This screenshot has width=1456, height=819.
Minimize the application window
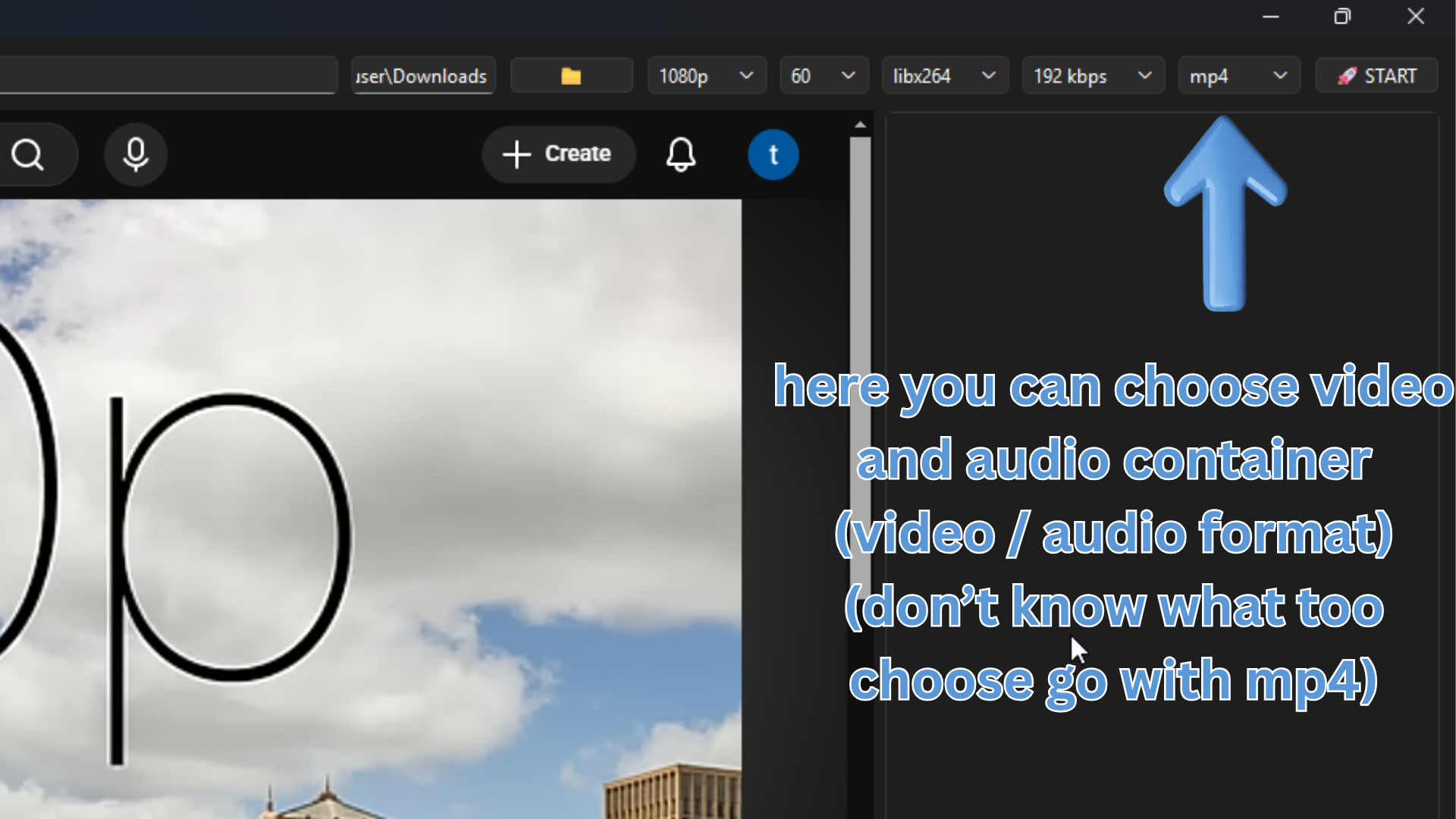pyautogui.click(x=1271, y=16)
